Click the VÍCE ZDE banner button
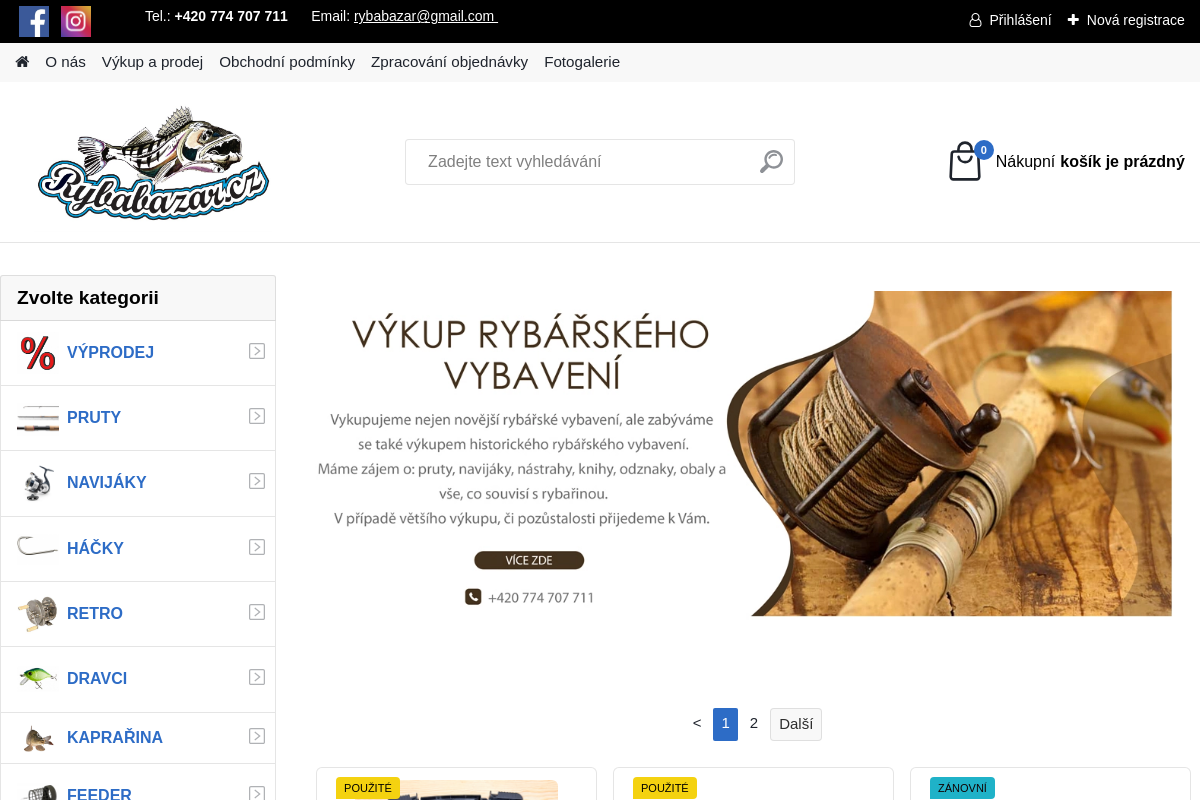 coord(529,560)
